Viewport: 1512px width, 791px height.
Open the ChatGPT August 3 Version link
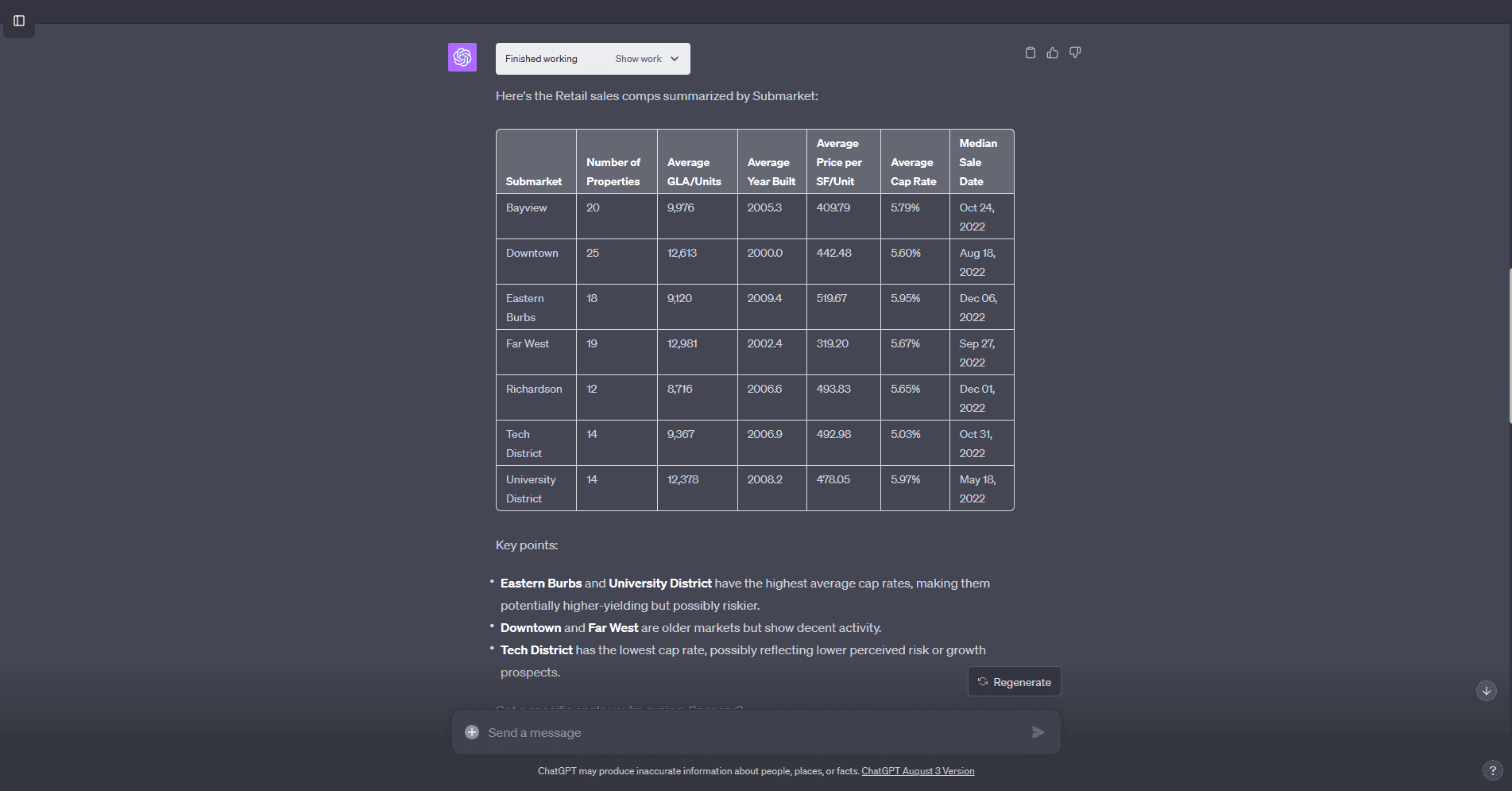pos(918,771)
